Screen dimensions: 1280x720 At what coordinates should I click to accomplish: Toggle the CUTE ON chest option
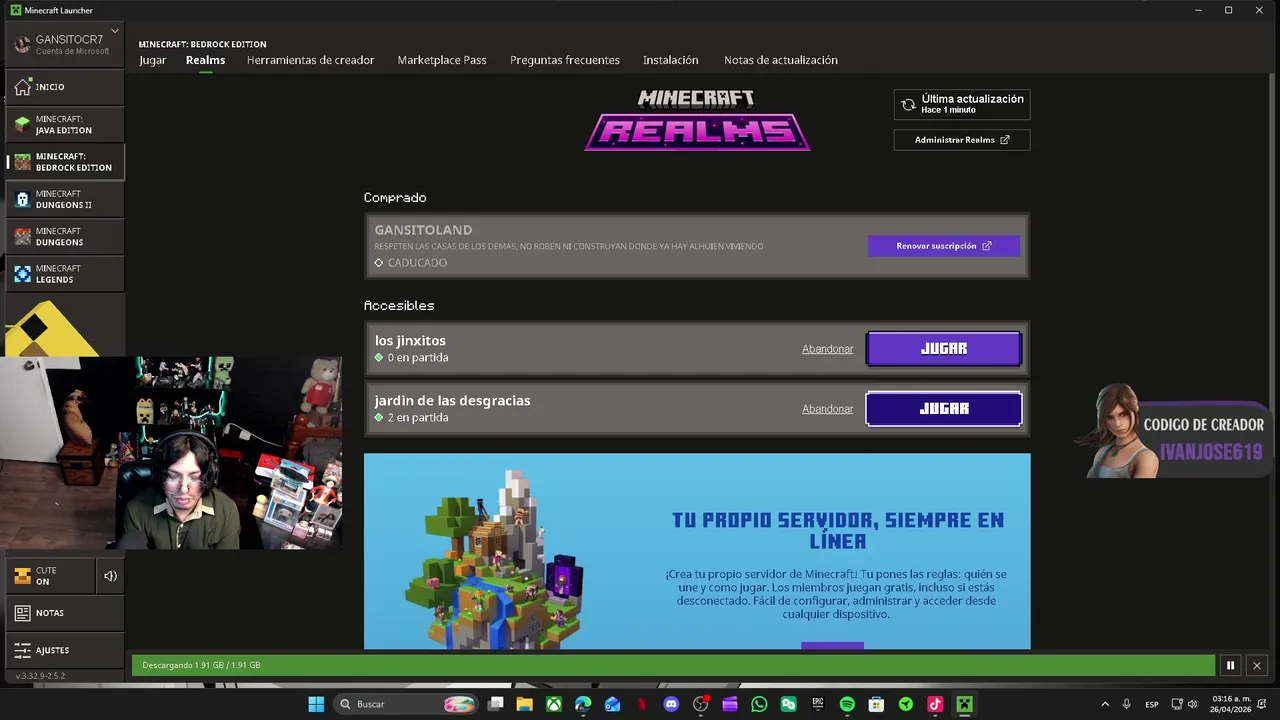click(50, 576)
